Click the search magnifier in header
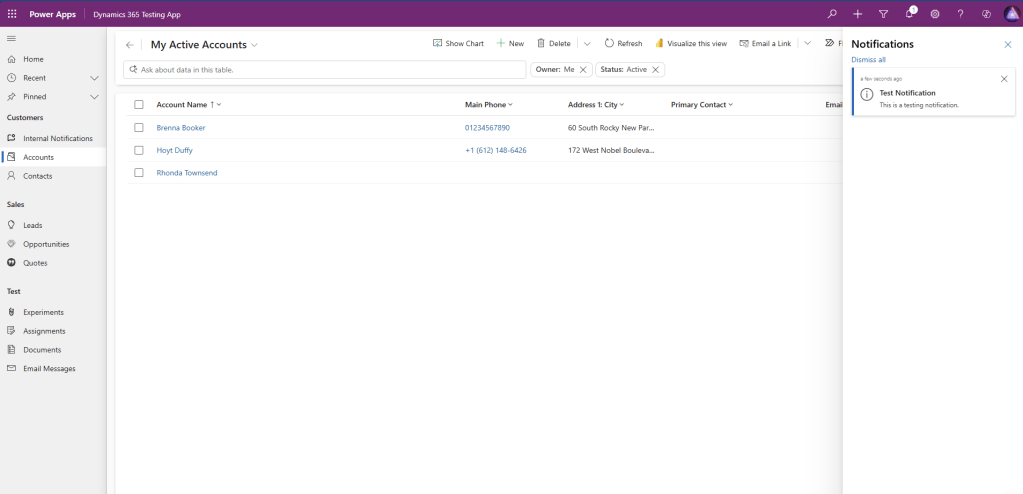 click(x=832, y=14)
